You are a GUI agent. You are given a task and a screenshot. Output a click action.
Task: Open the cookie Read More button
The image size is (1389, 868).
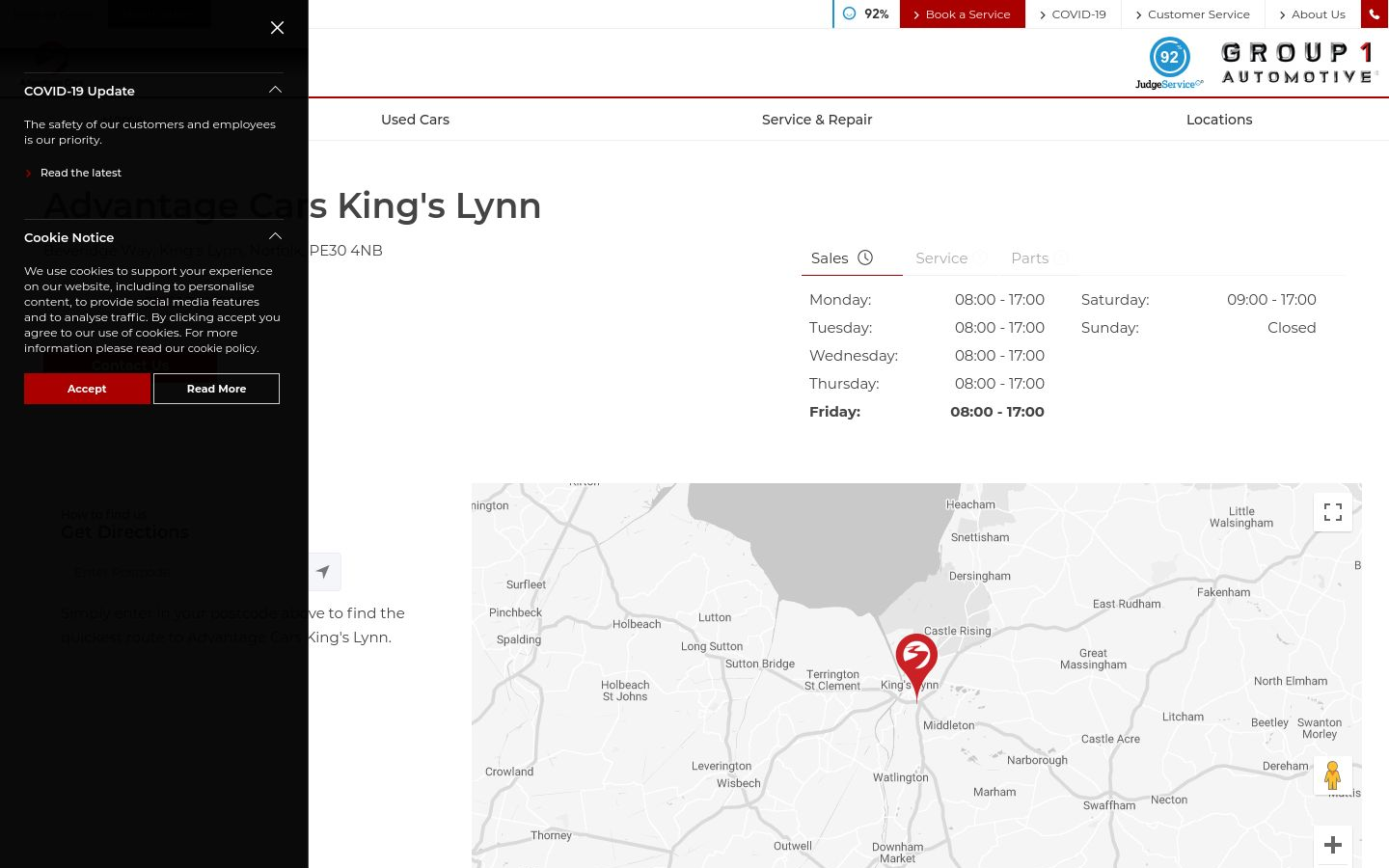[216, 389]
